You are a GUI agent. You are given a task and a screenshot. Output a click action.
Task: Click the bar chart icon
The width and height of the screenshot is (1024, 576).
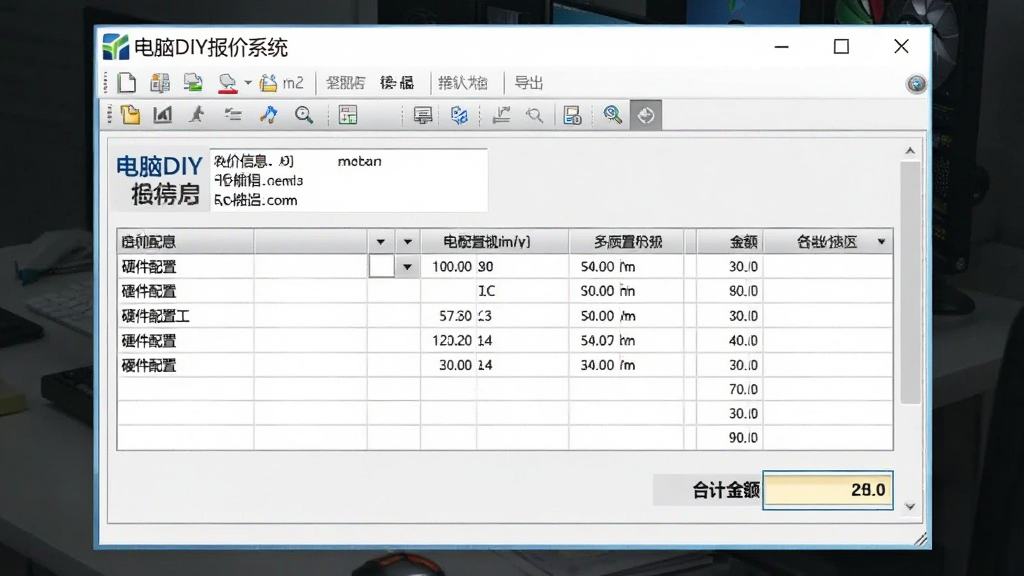point(163,115)
